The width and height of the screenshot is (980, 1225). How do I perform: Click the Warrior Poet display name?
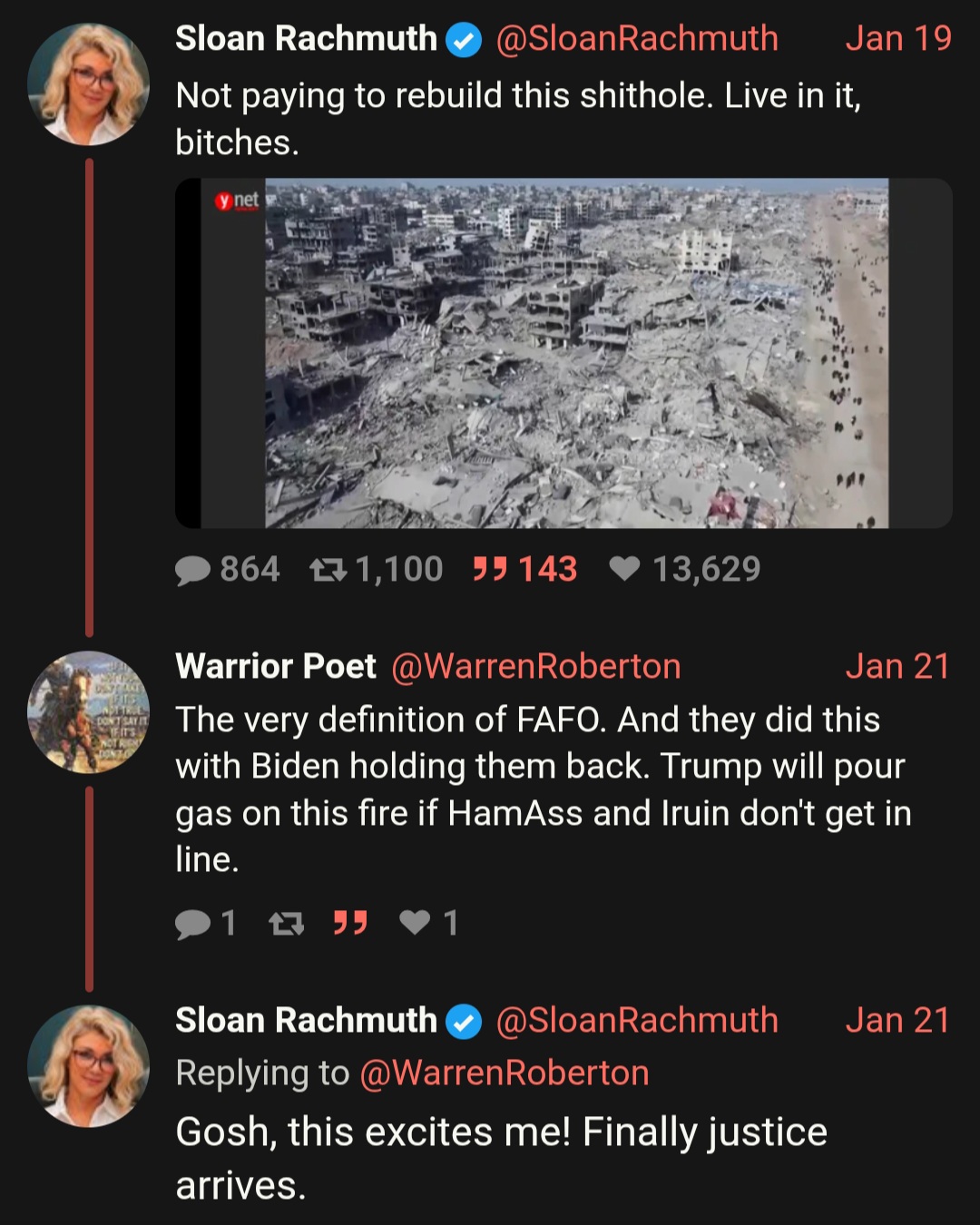tap(276, 667)
